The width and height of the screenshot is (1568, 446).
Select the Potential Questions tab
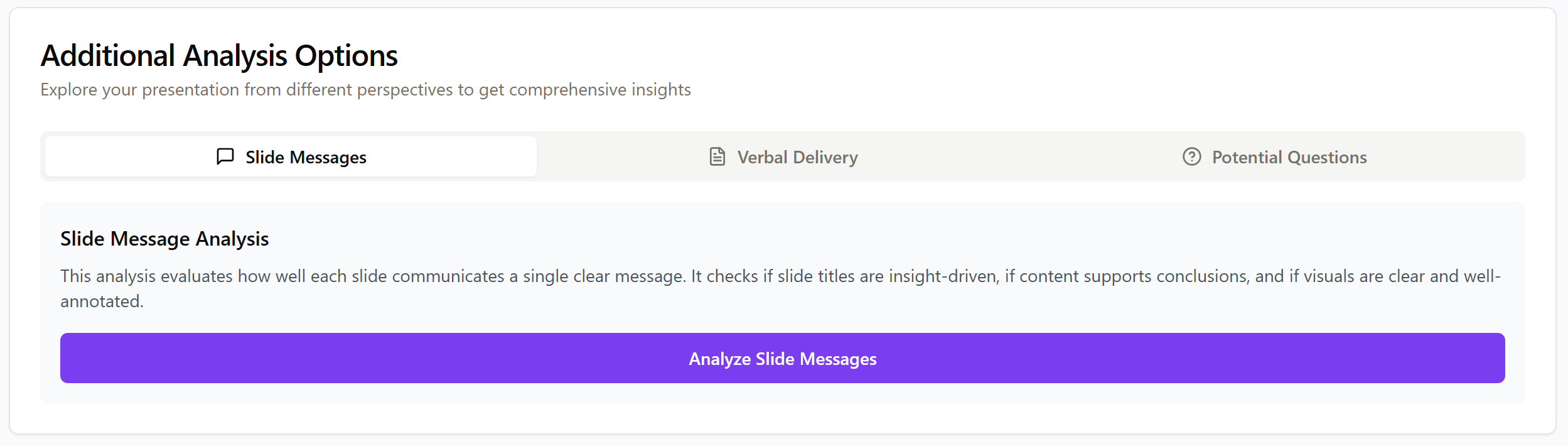point(1274,156)
